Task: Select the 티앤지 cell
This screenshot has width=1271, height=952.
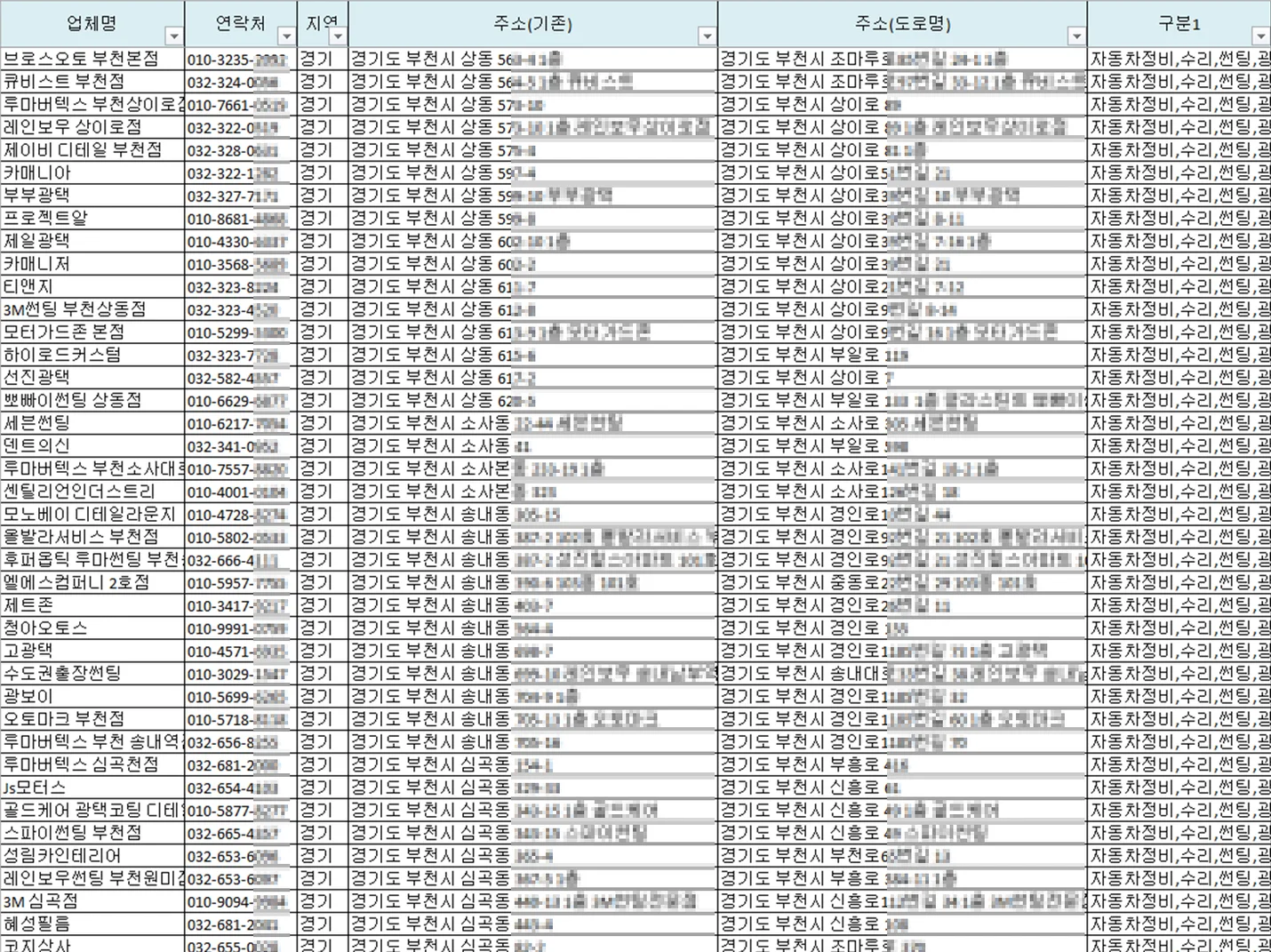Action: coord(92,286)
